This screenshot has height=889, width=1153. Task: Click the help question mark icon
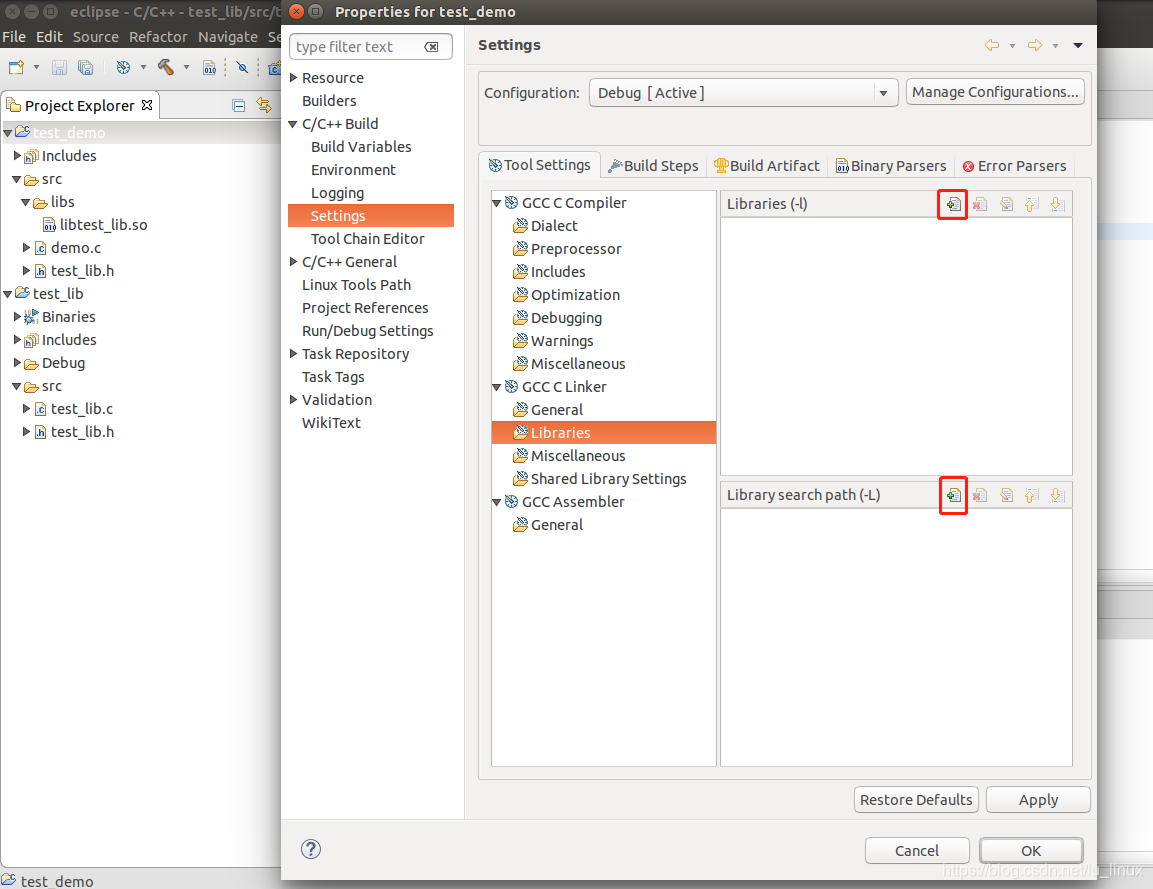tap(311, 849)
